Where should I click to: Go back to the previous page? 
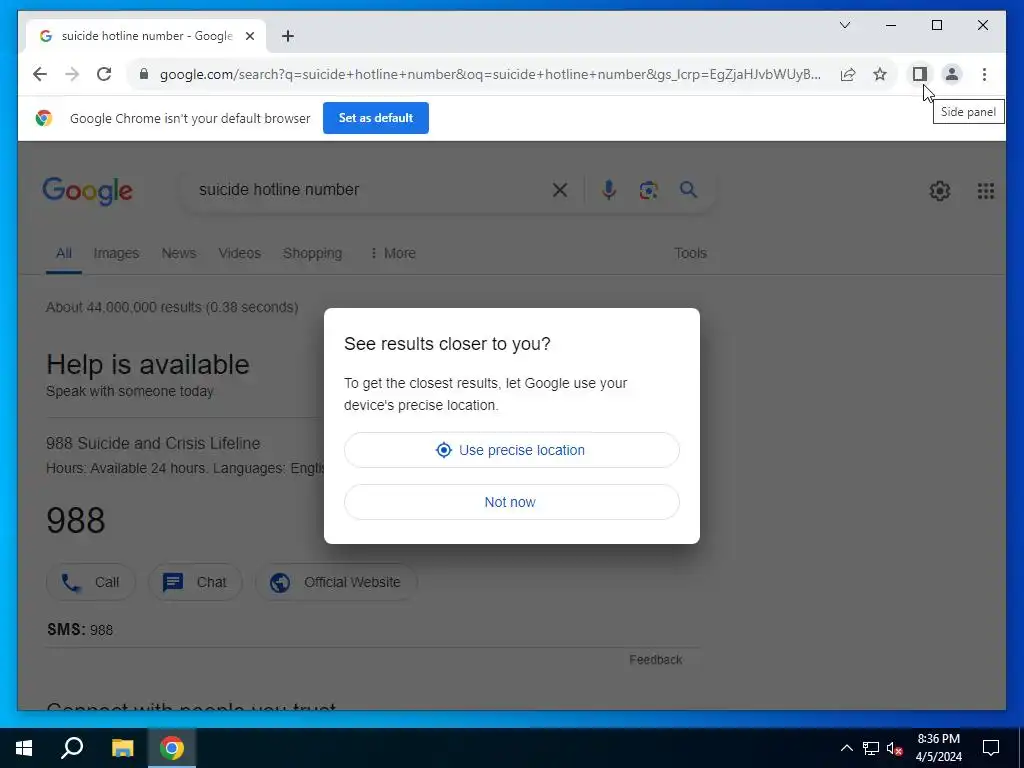[x=40, y=74]
